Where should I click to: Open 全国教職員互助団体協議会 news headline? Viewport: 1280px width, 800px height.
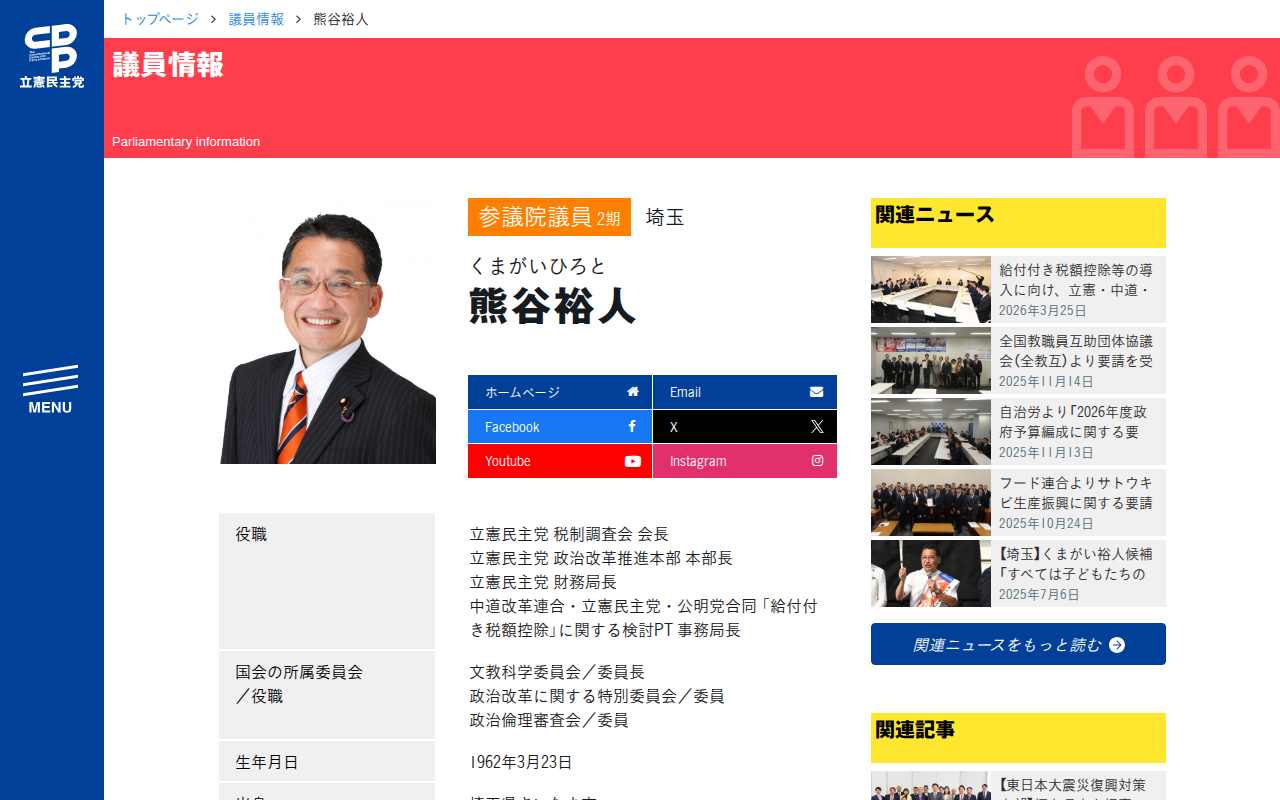tap(1076, 351)
